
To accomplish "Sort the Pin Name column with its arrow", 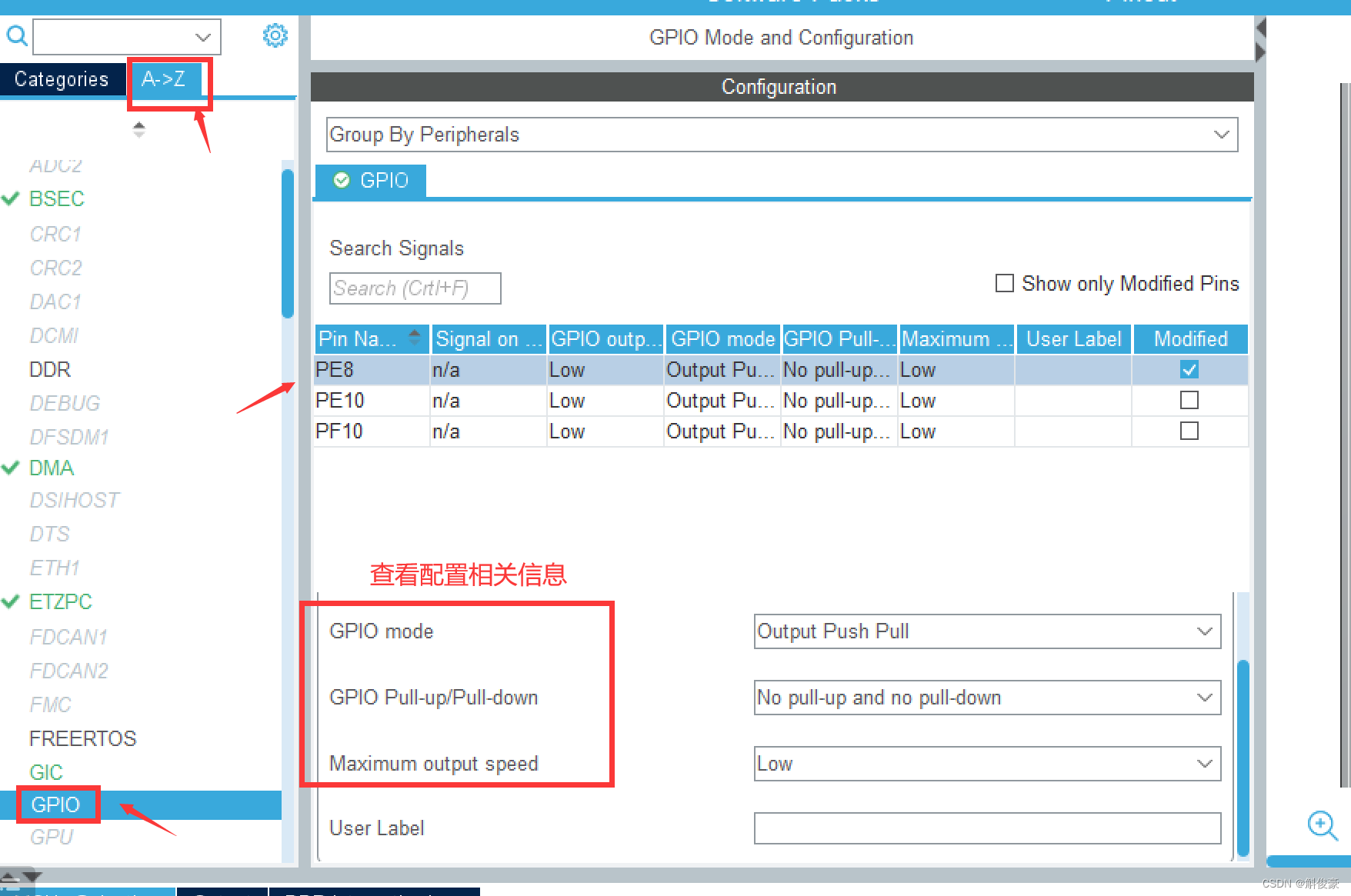I will tap(415, 338).
